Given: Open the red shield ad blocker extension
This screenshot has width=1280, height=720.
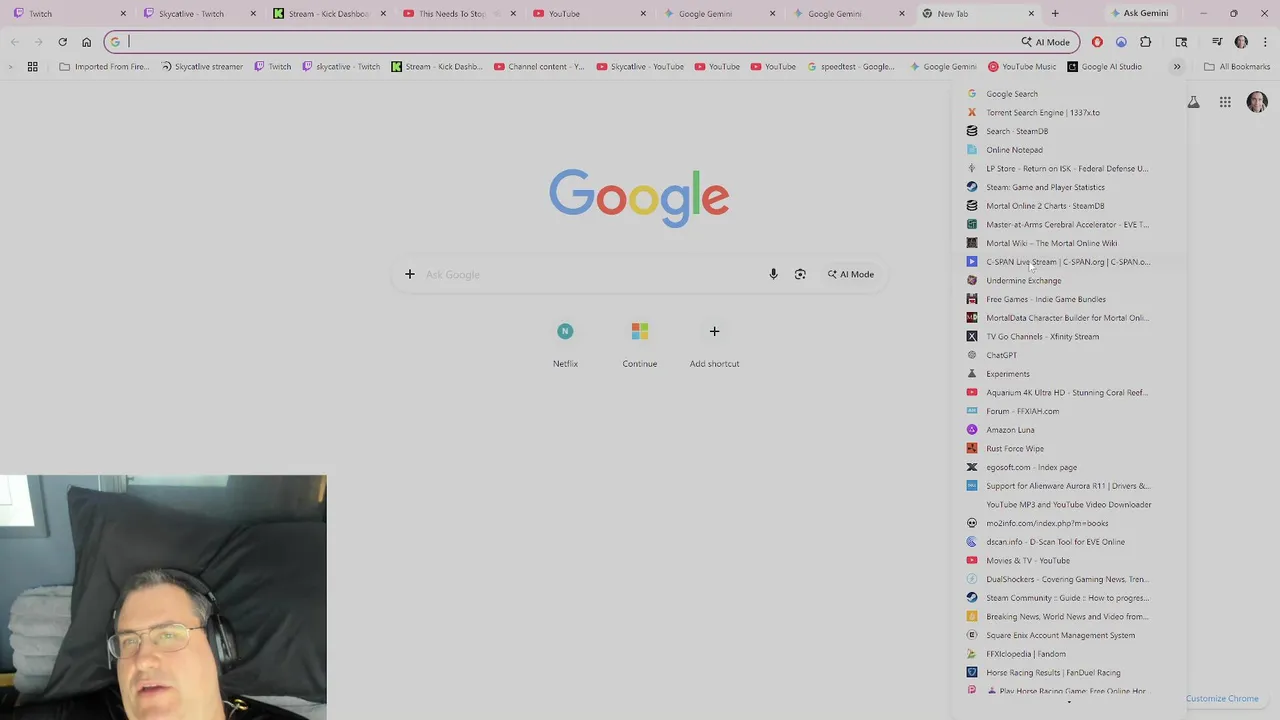Looking at the screenshot, I should tap(1097, 42).
